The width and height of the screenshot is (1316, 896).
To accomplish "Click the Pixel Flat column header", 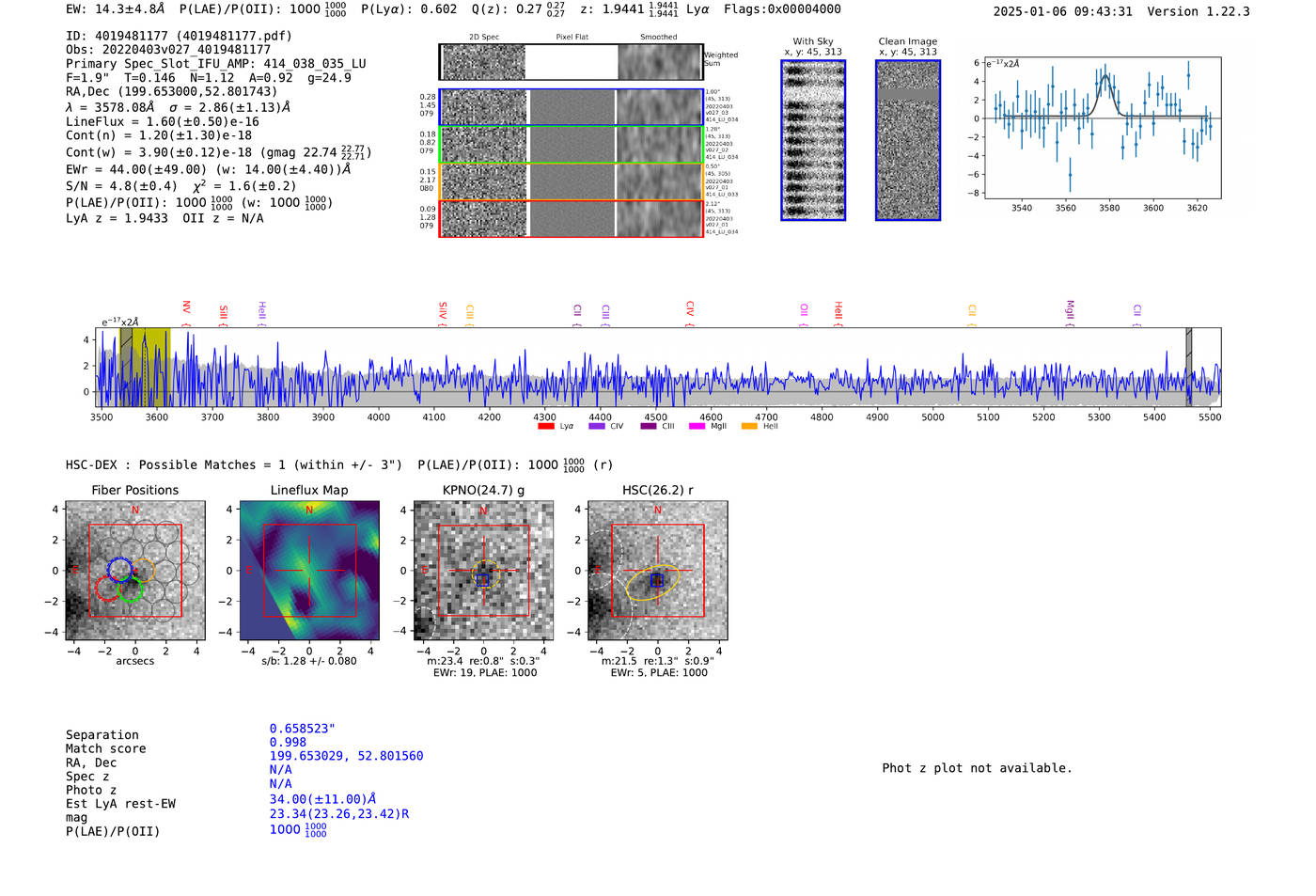I will click(x=572, y=37).
